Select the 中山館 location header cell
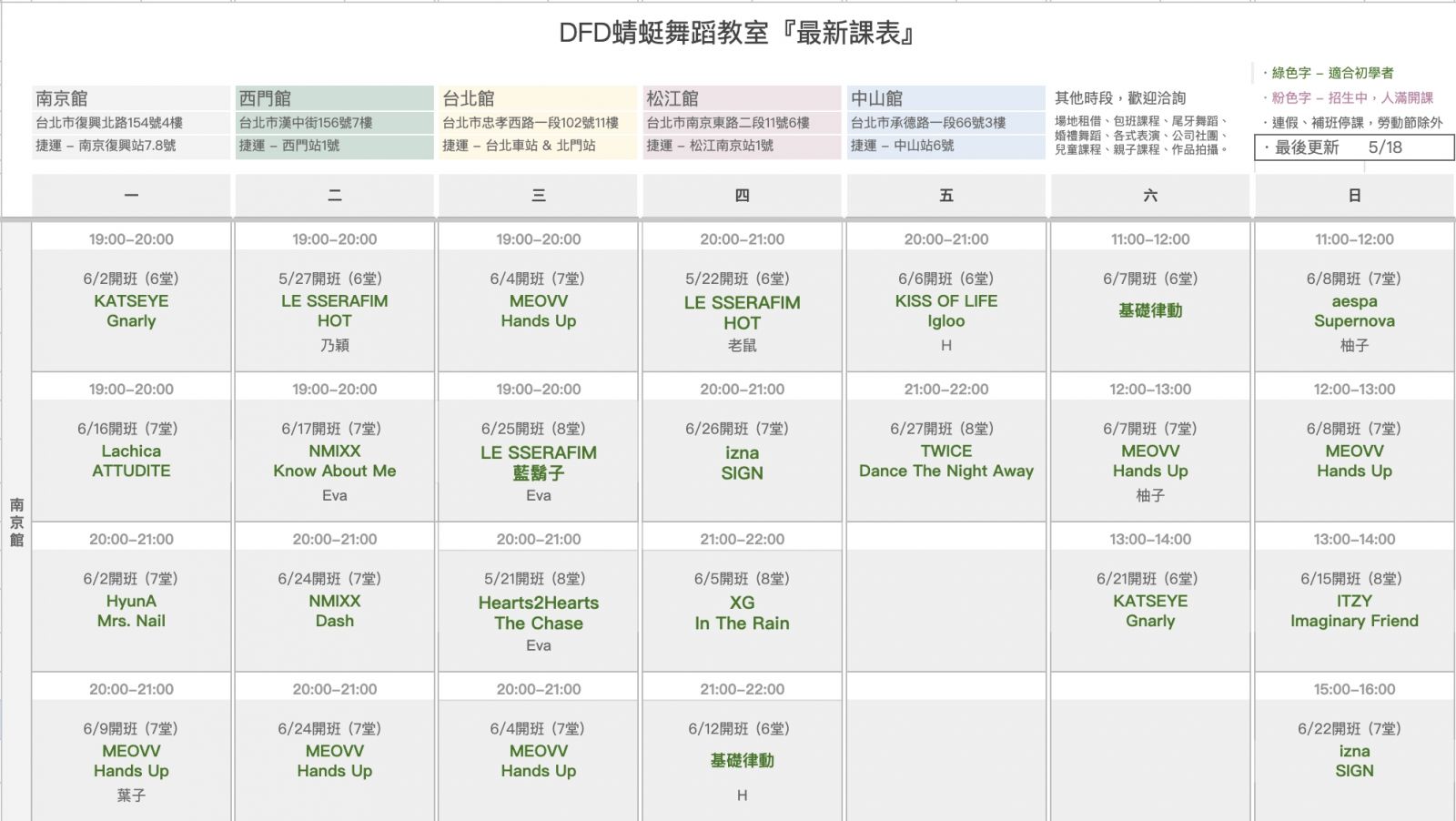The width and height of the screenshot is (1456, 821). click(x=945, y=98)
